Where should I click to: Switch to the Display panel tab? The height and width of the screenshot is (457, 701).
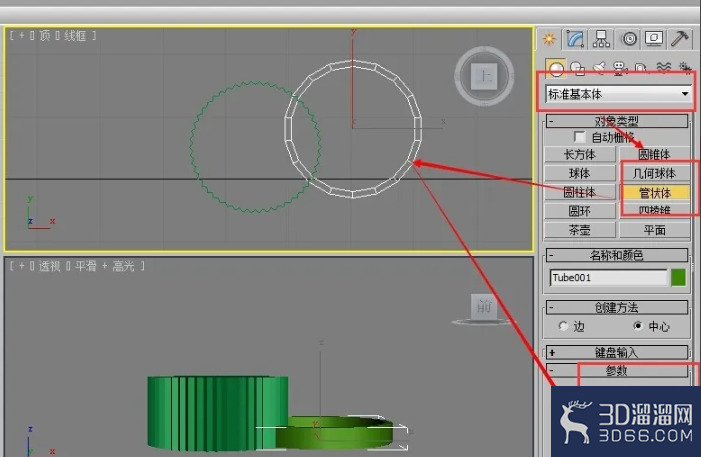[654, 39]
